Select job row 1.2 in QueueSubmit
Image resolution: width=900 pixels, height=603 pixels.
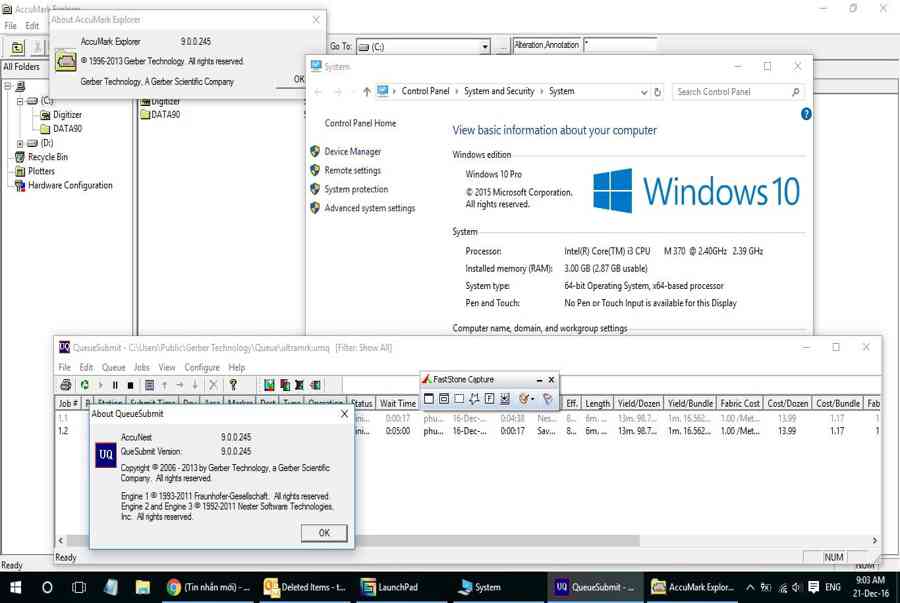click(468, 431)
